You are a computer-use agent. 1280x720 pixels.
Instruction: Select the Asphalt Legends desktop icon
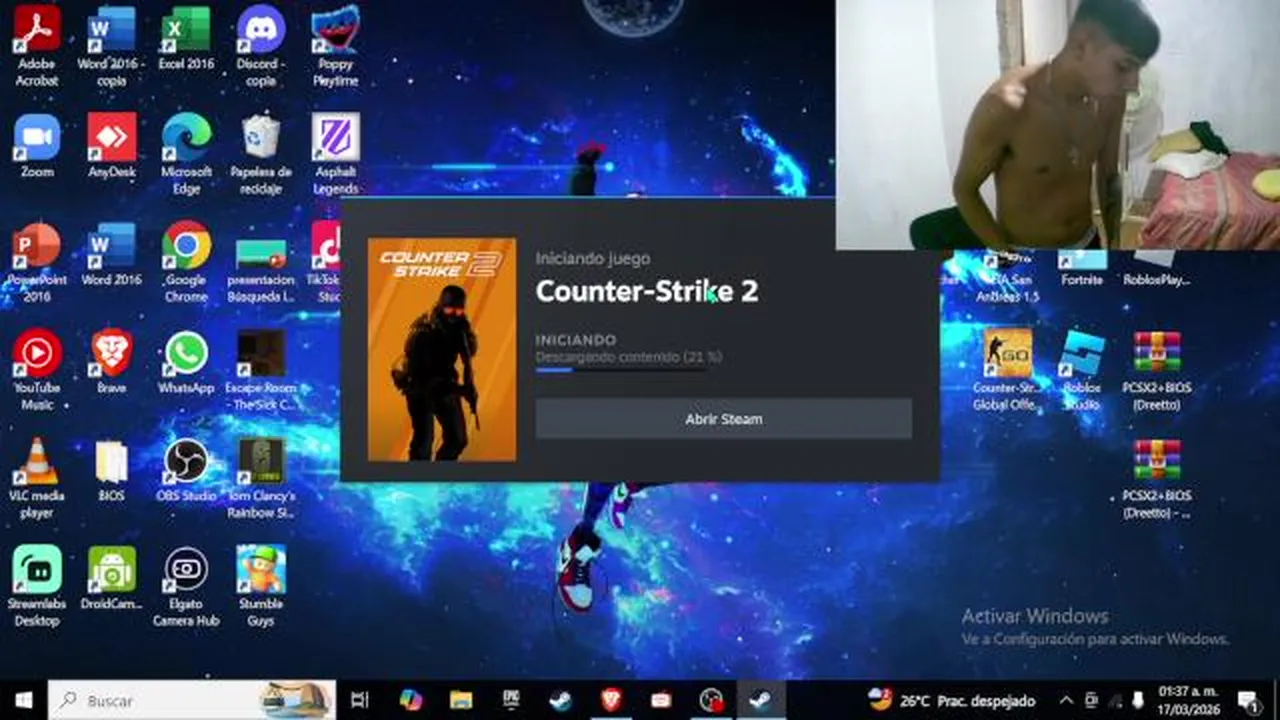tap(335, 154)
